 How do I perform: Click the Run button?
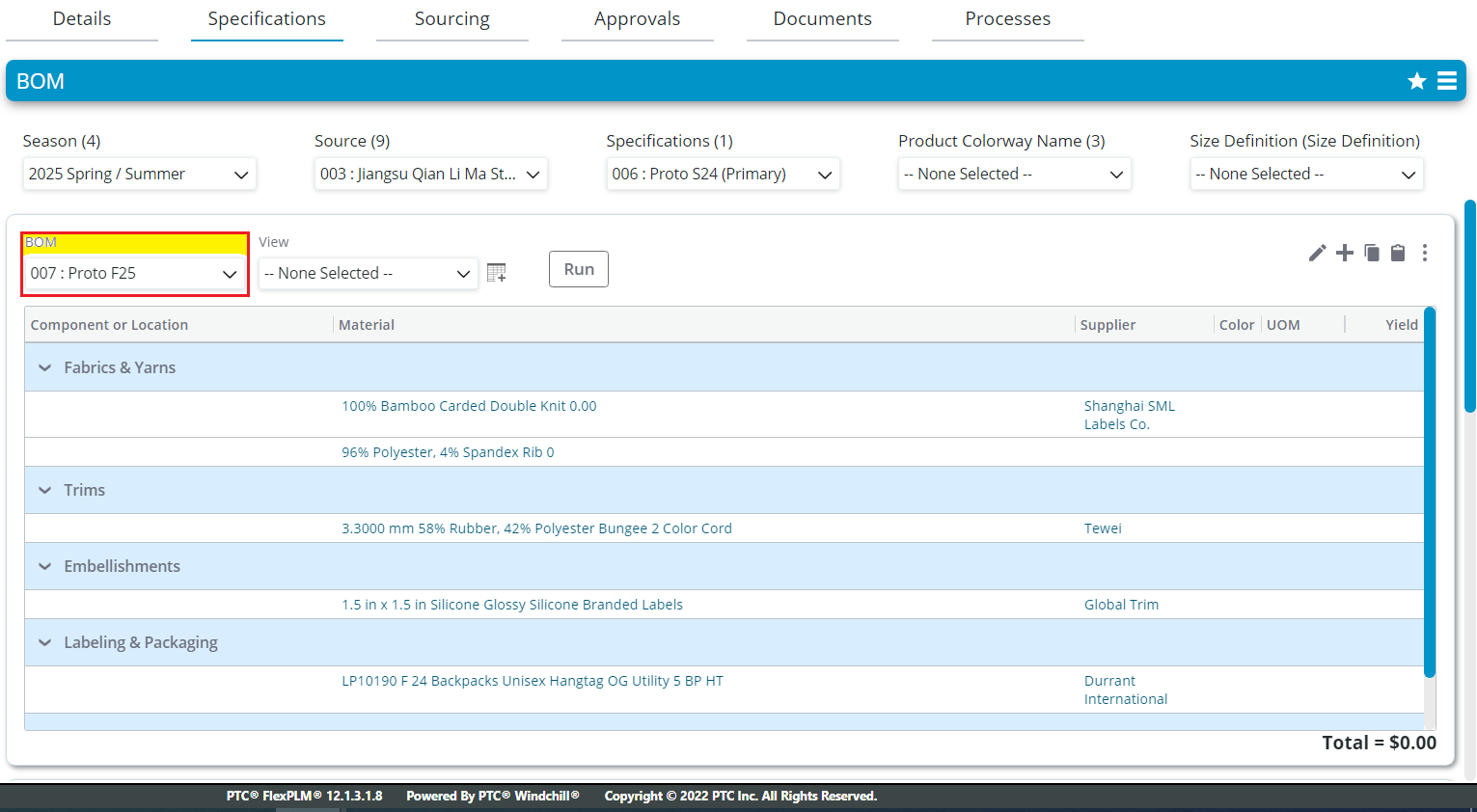click(x=579, y=269)
